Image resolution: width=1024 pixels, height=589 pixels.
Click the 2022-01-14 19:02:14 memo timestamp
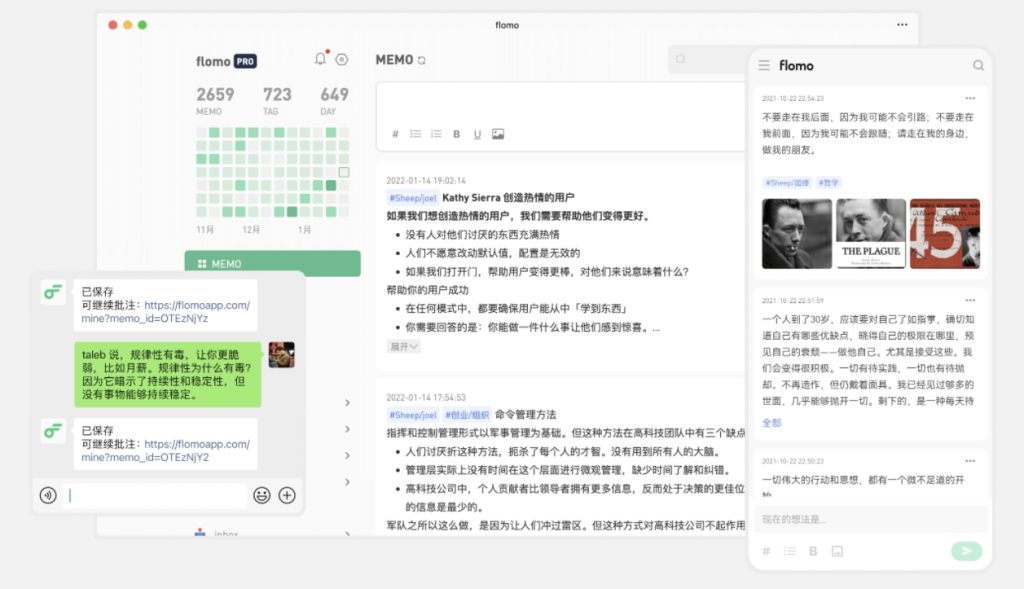pyautogui.click(x=426, y=180)
